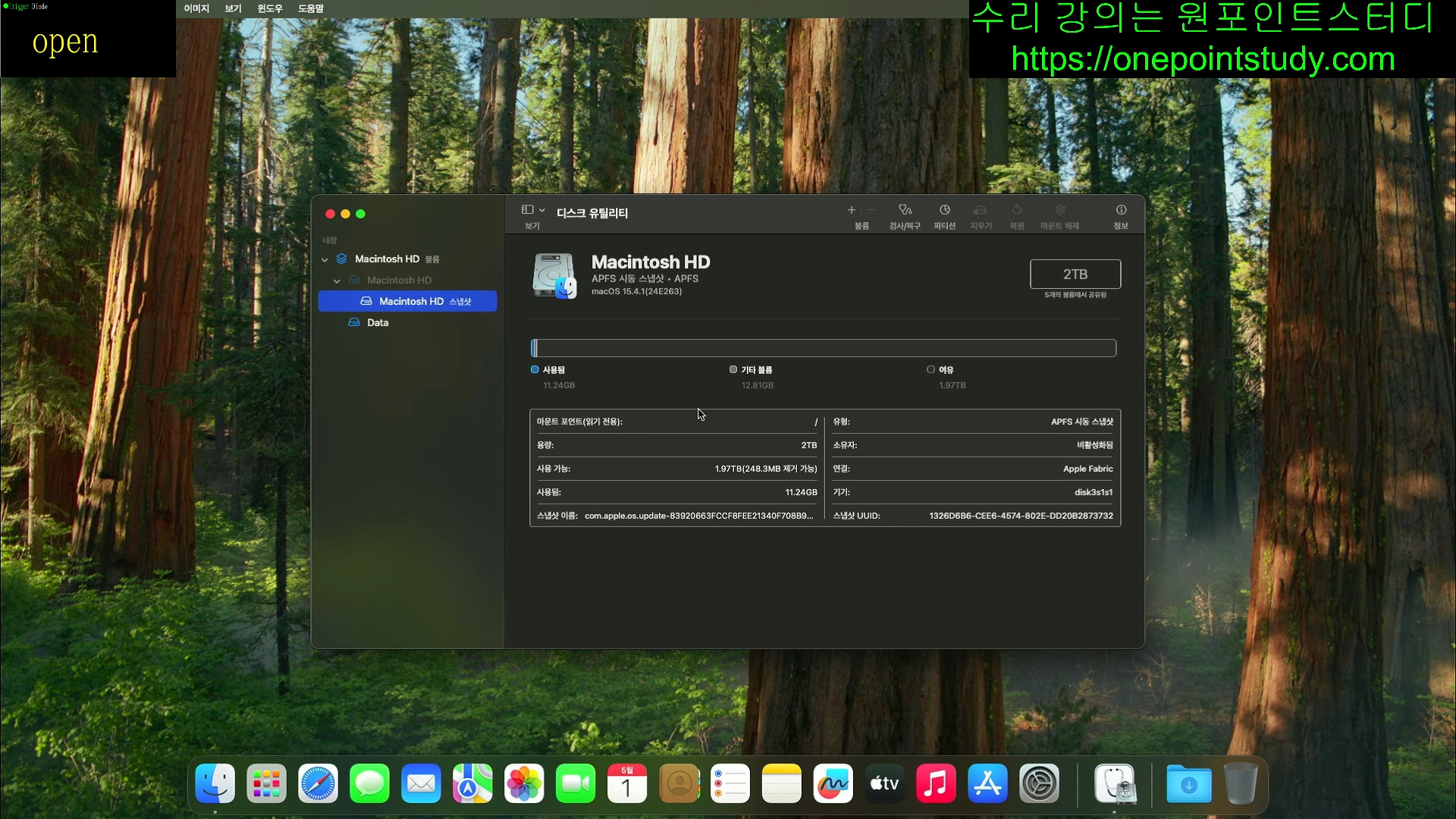Open Notes from the Dock

pos(782,783)
